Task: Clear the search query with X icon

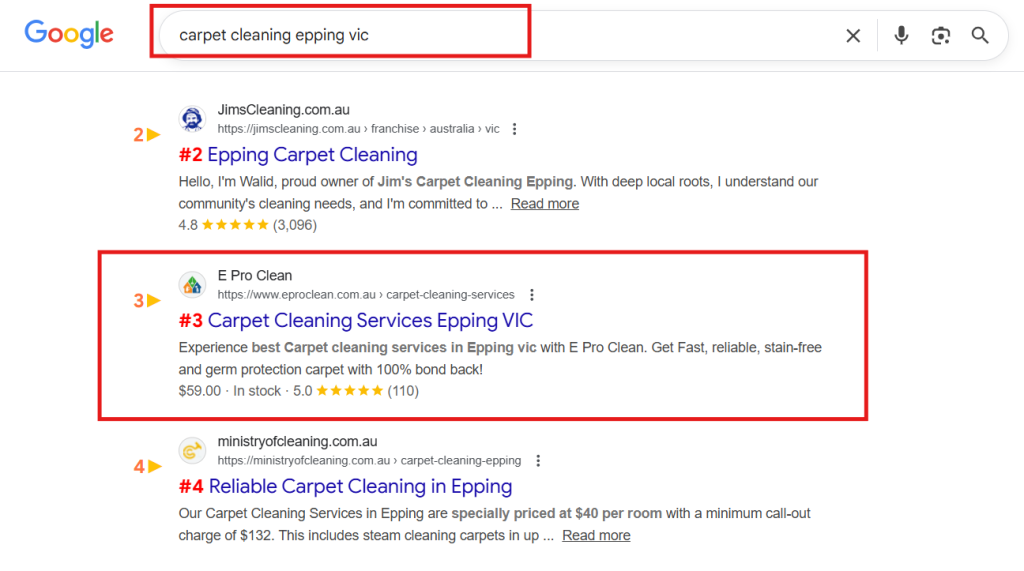Action: 853,36
